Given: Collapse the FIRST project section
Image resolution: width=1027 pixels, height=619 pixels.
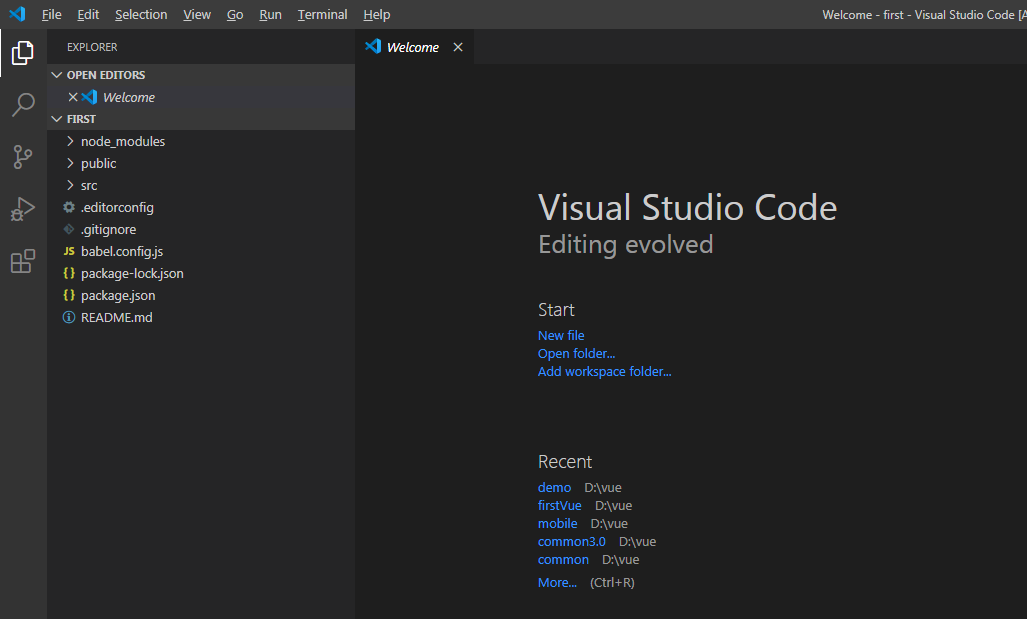Looking at the screenshot, I should [x=81, y=119].
